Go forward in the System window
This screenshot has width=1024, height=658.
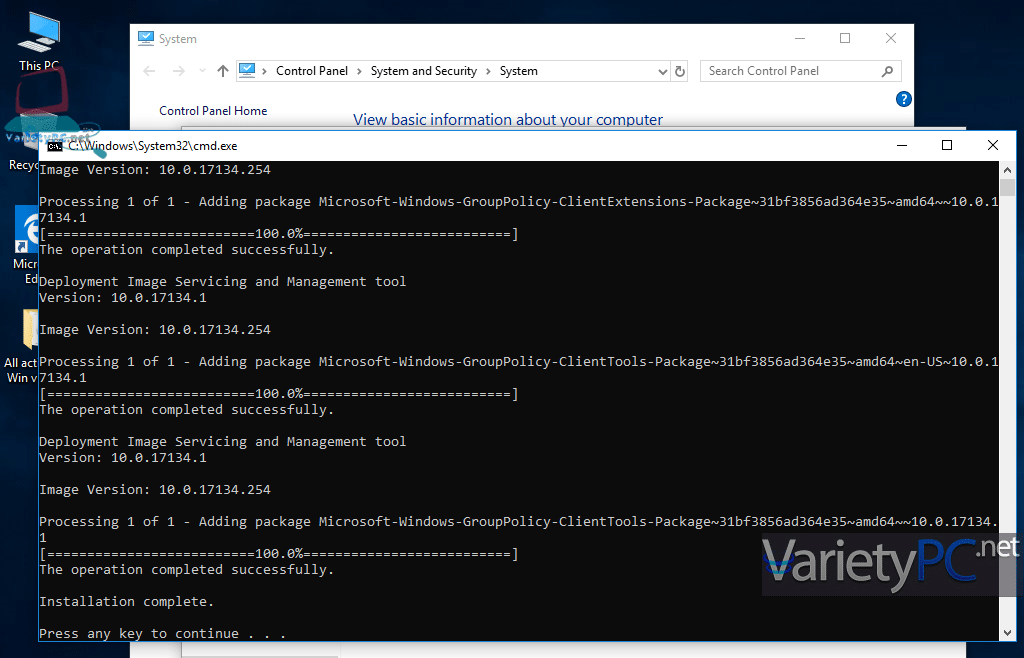178,71
